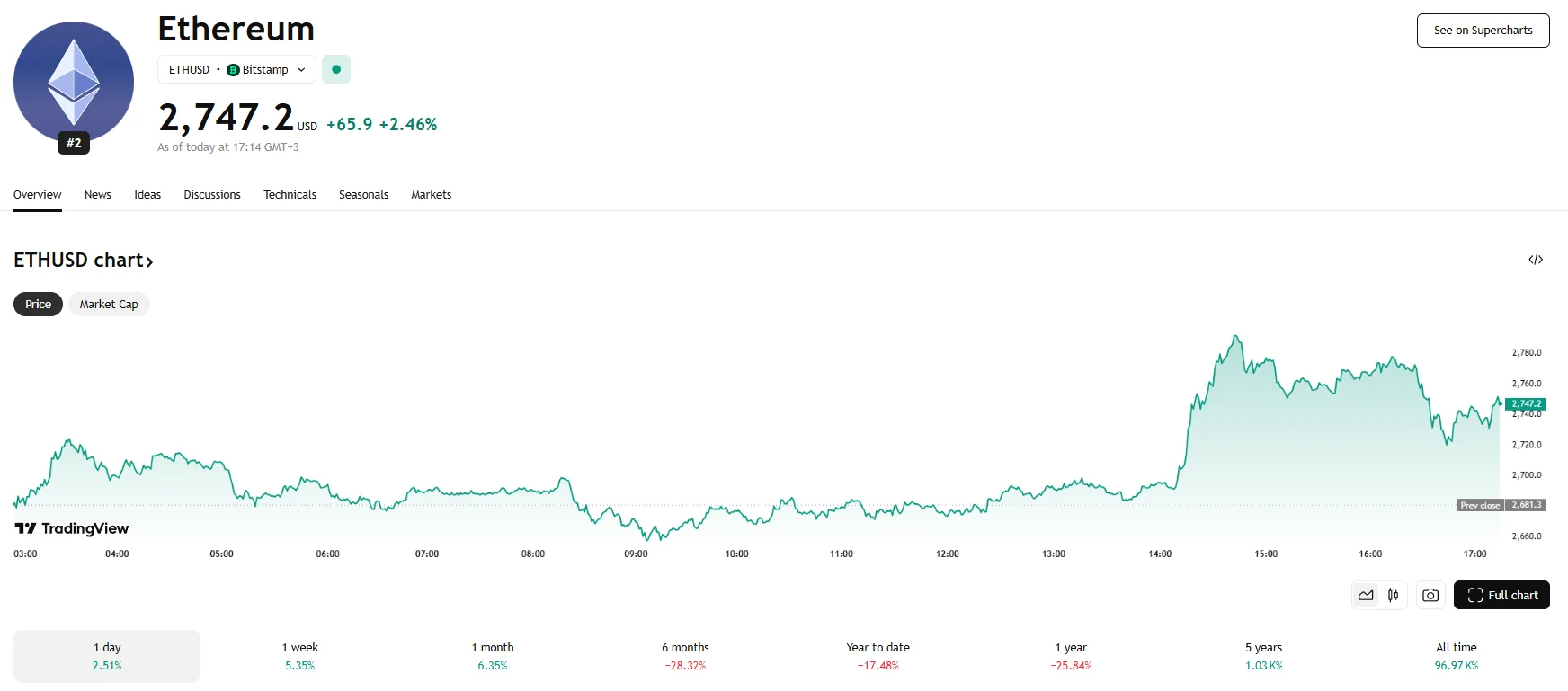Click the Prev close marker on chart

point(1480,505)
